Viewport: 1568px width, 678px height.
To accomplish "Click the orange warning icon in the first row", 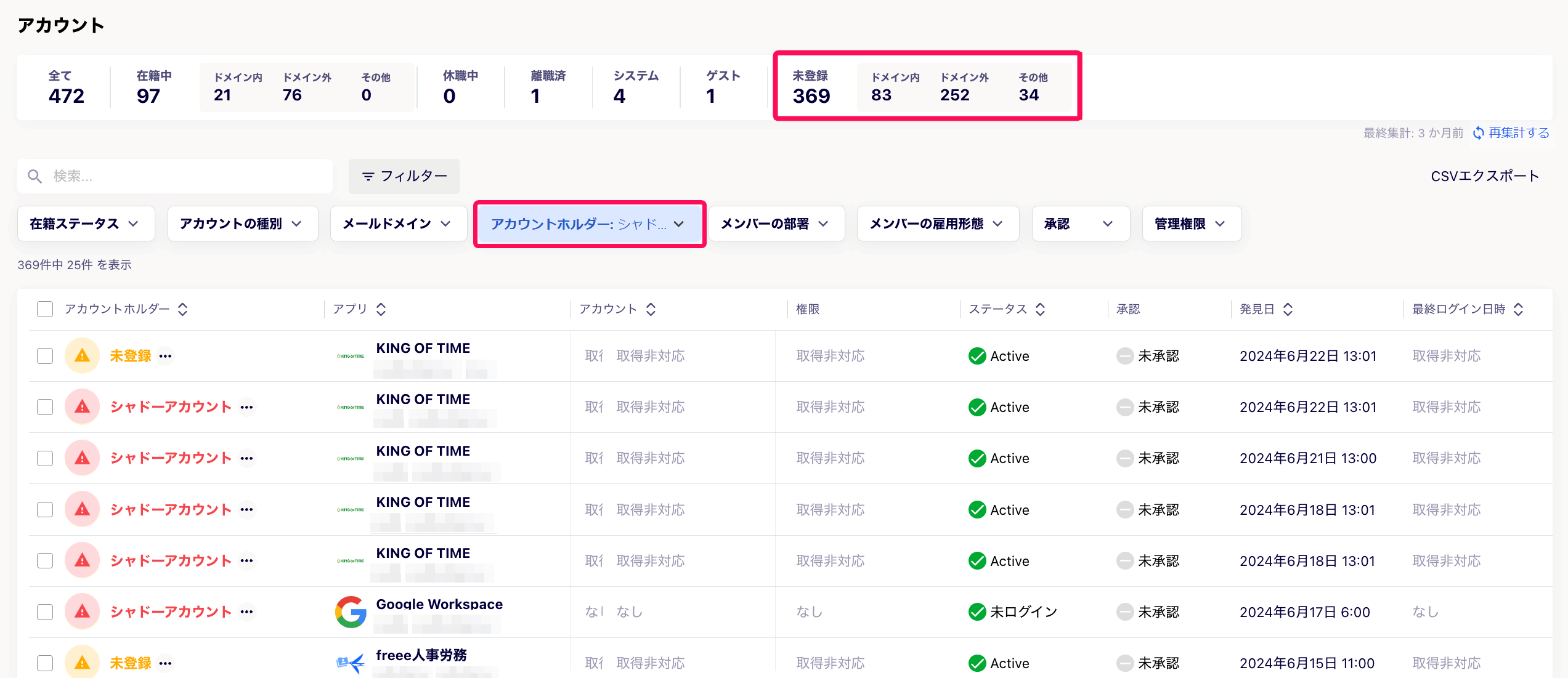I will click(x=82, y=355).
